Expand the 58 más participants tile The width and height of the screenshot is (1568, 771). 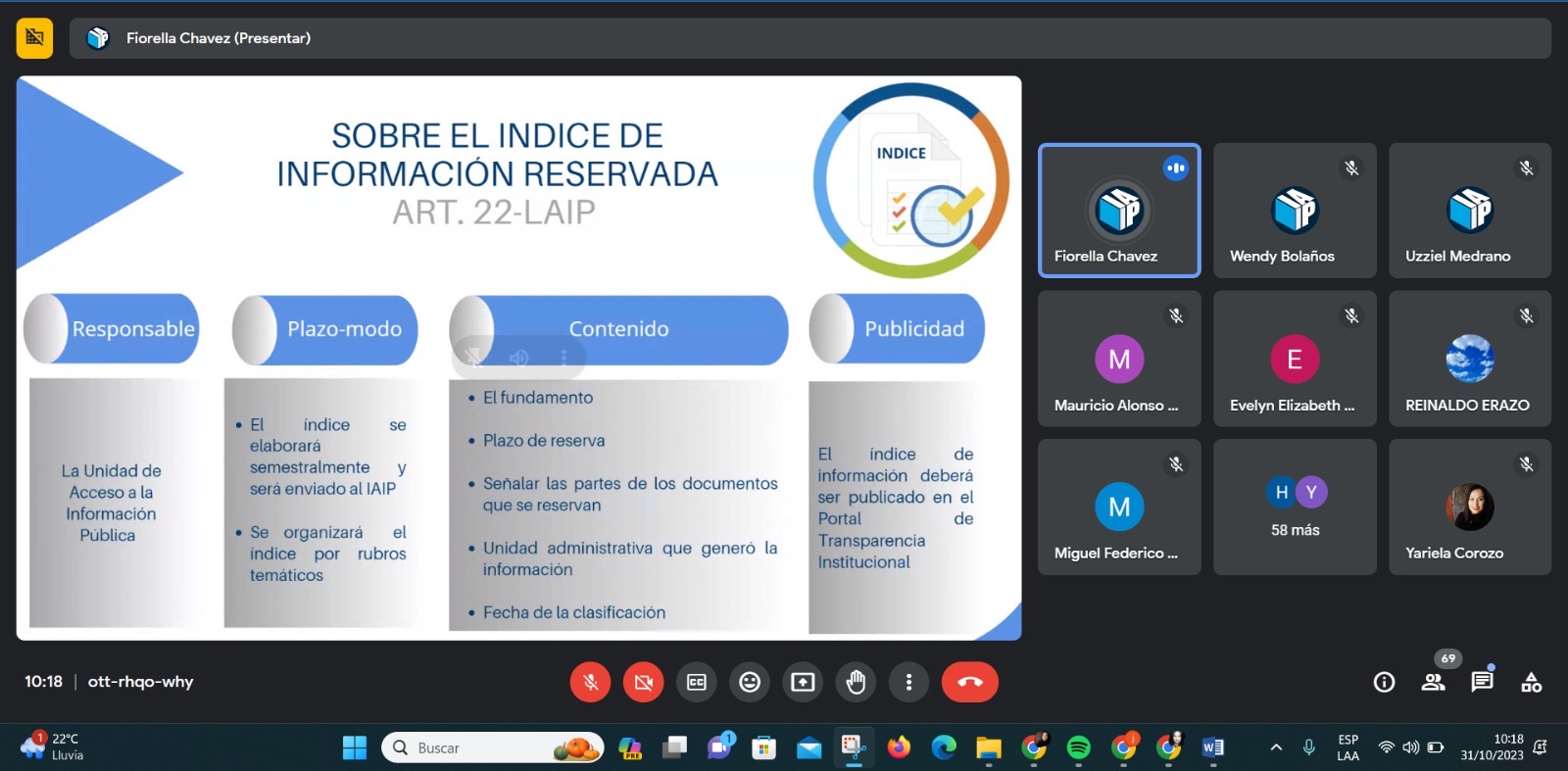coord(1295,506)
